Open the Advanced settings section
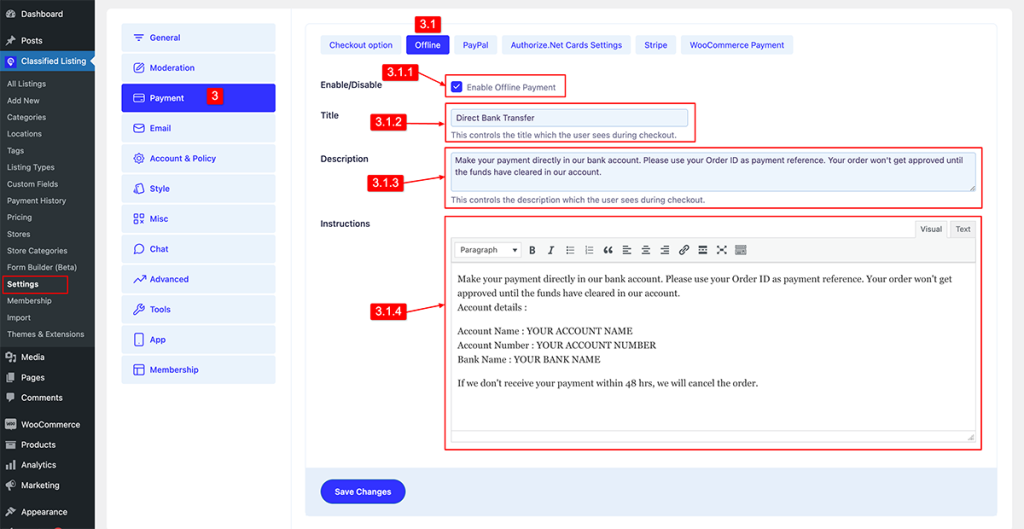Viewport: 1024px width, 529px height. (199, 279)
